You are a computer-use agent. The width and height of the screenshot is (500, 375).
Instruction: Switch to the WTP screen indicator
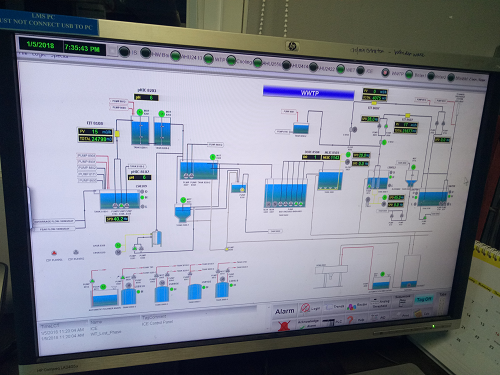(x=208, y=59)
